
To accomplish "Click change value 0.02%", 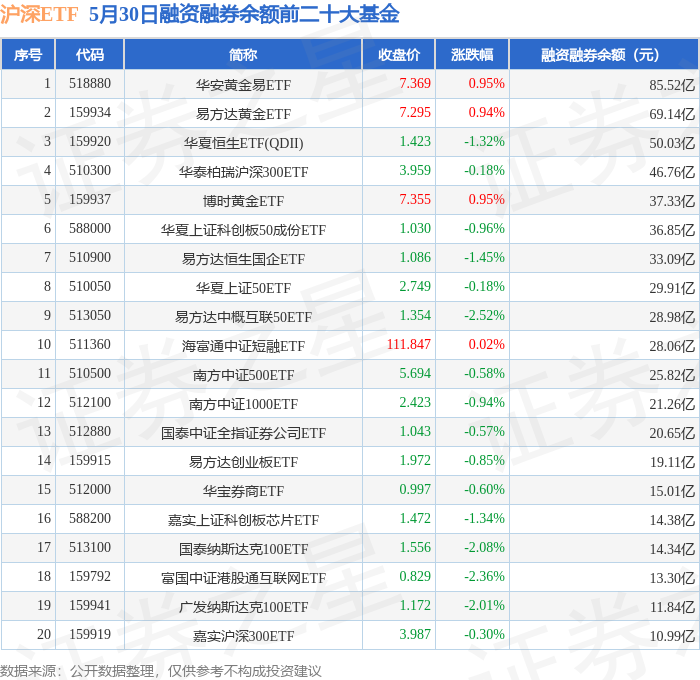I will point(486,345).
